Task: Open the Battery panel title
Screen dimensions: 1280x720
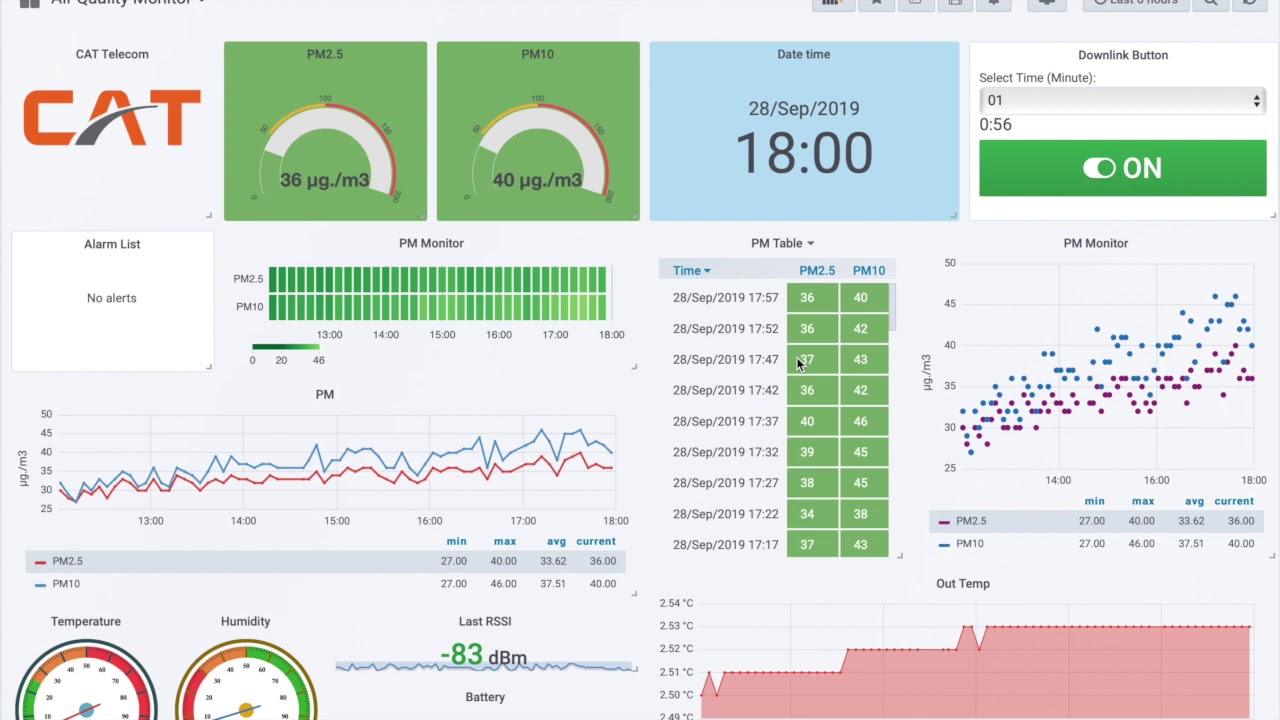Action: click(x=485, y=697)
